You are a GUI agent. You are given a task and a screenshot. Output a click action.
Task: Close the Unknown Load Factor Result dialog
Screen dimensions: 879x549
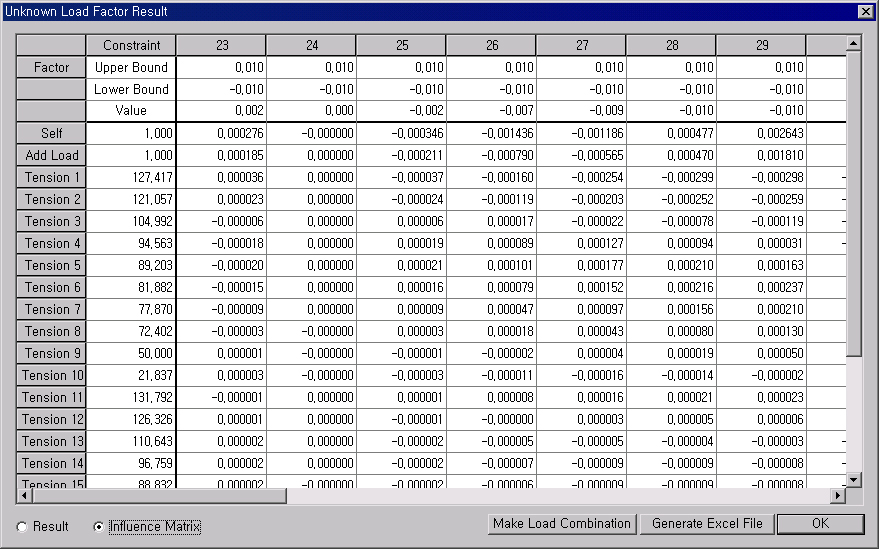click(865, 12)
